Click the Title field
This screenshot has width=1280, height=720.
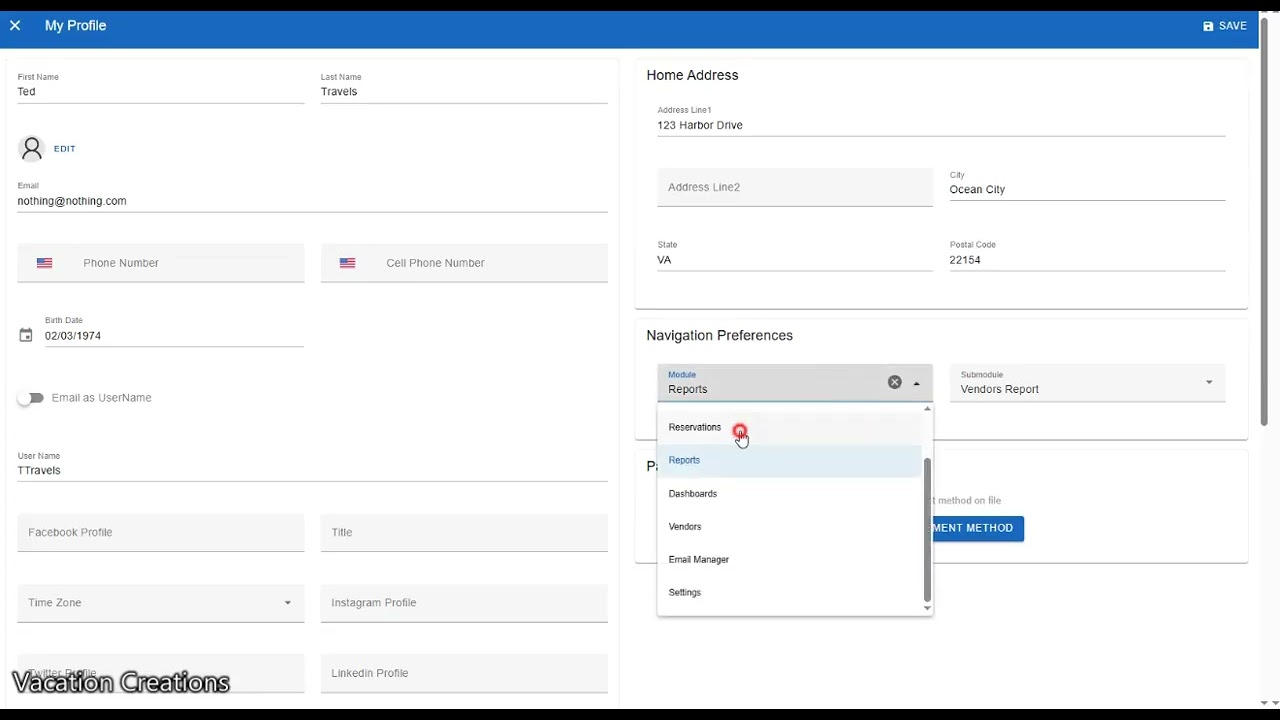[464, 533]
